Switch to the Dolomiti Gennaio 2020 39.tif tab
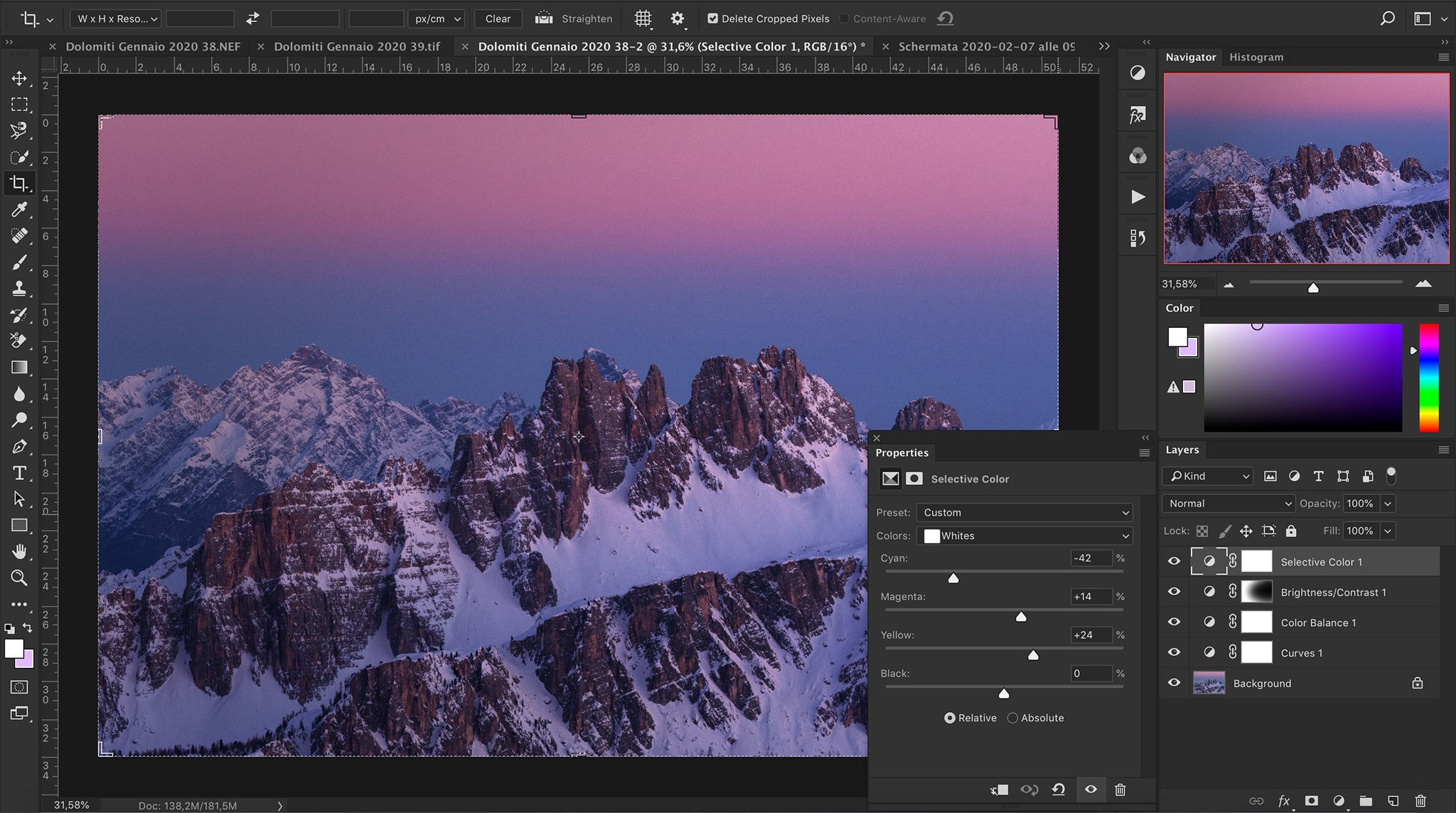Viewport: 1456px width, 813px height. tap(358, 46)
